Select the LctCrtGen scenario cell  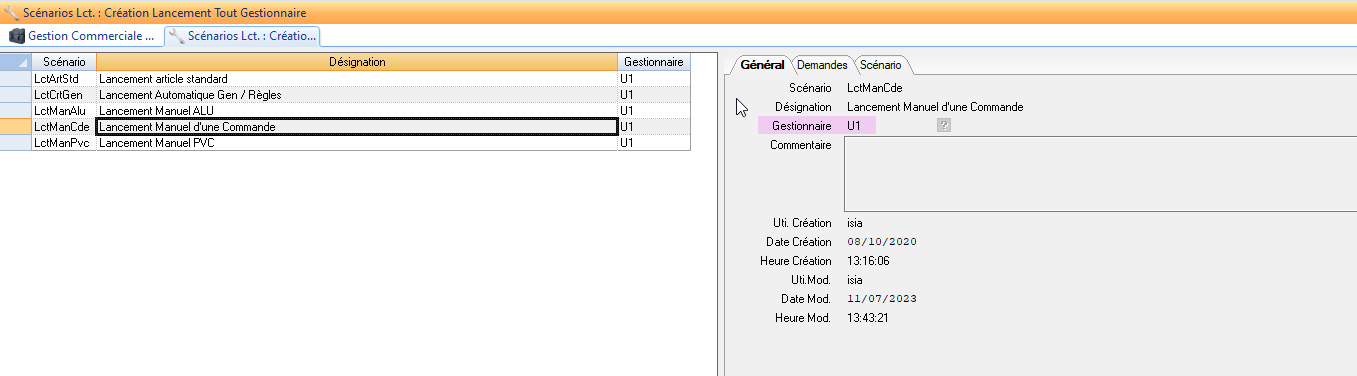pos(63,95)
